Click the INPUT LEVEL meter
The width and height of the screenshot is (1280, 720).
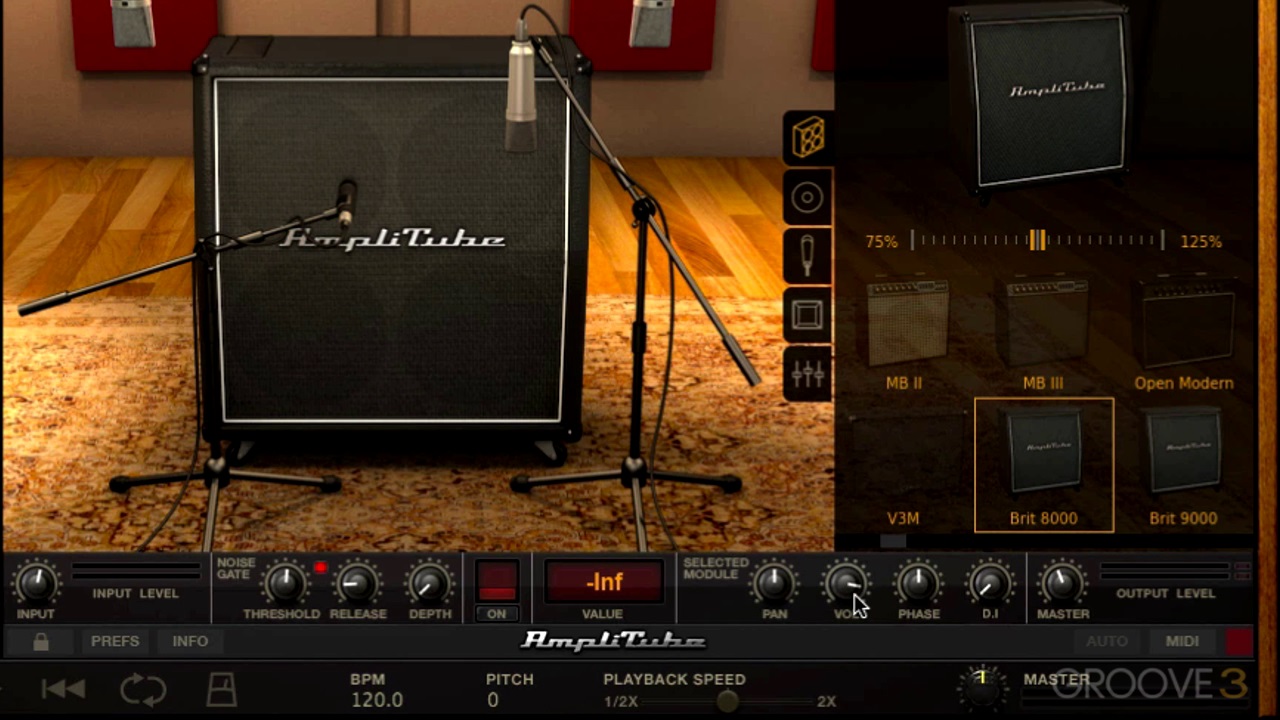(x=135, y=572)
